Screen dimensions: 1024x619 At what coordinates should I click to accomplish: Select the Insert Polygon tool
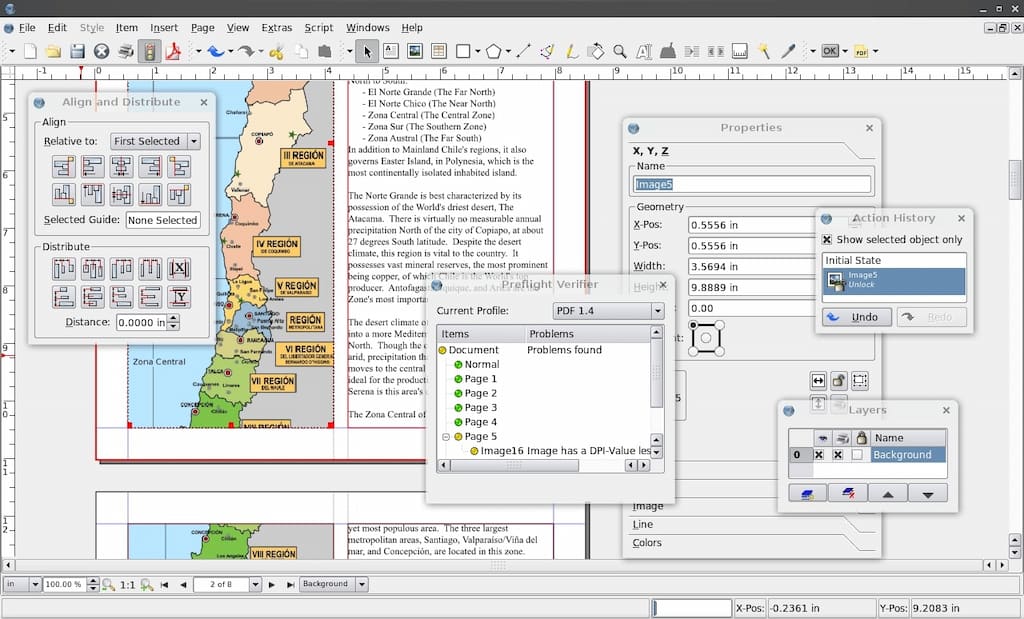click(495, 50)
